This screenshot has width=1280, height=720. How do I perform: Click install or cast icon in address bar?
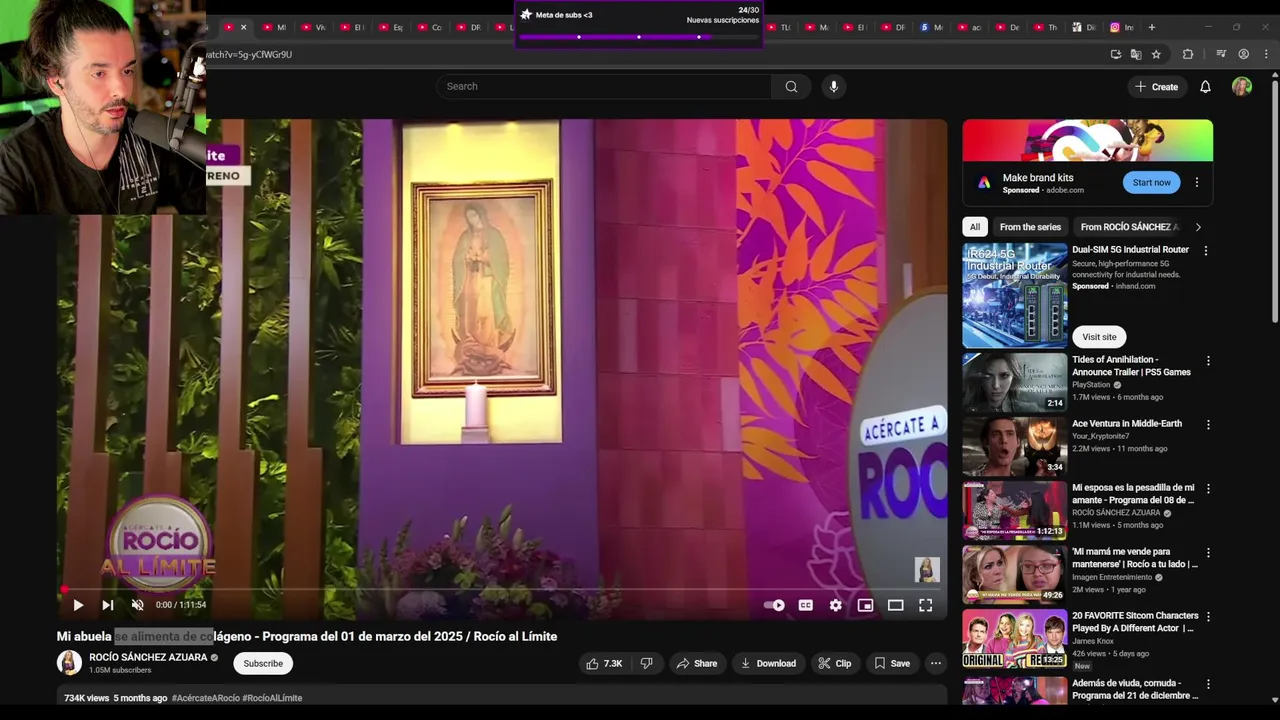1116,54
